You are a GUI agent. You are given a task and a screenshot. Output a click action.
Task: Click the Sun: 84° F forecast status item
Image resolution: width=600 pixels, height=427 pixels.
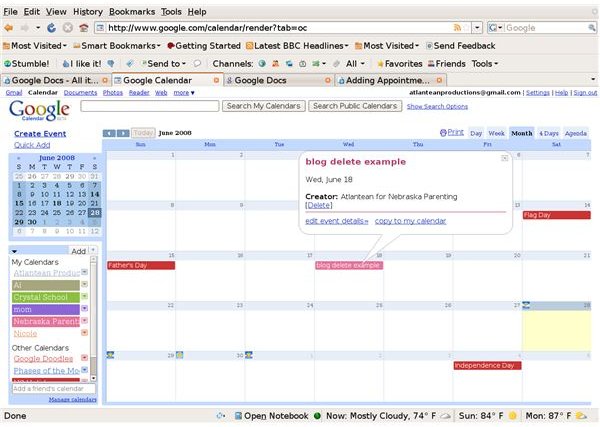(x=488, y=416)
